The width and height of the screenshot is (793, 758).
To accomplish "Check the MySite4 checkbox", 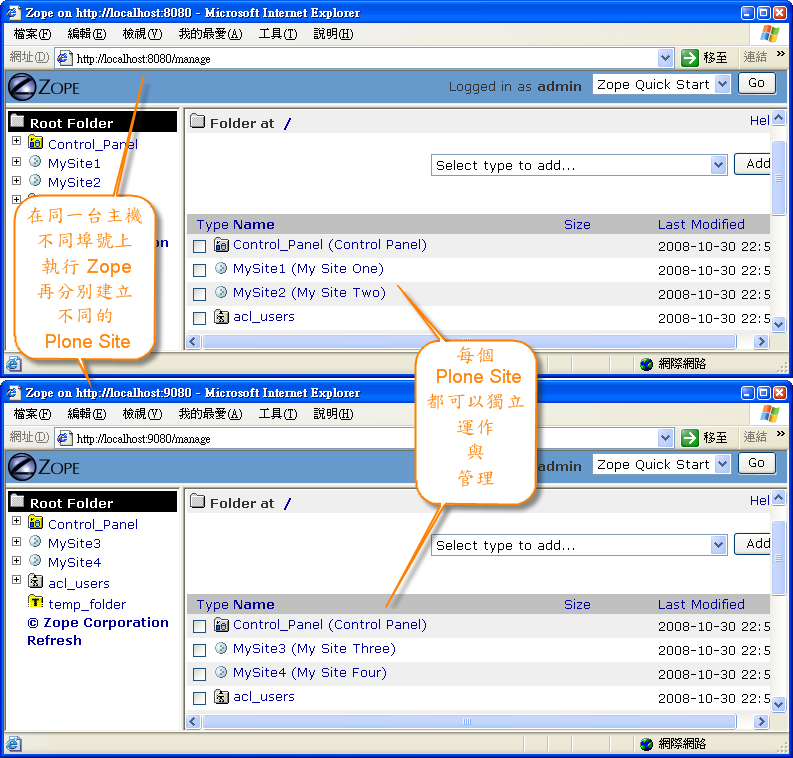I will pos(199,674).
